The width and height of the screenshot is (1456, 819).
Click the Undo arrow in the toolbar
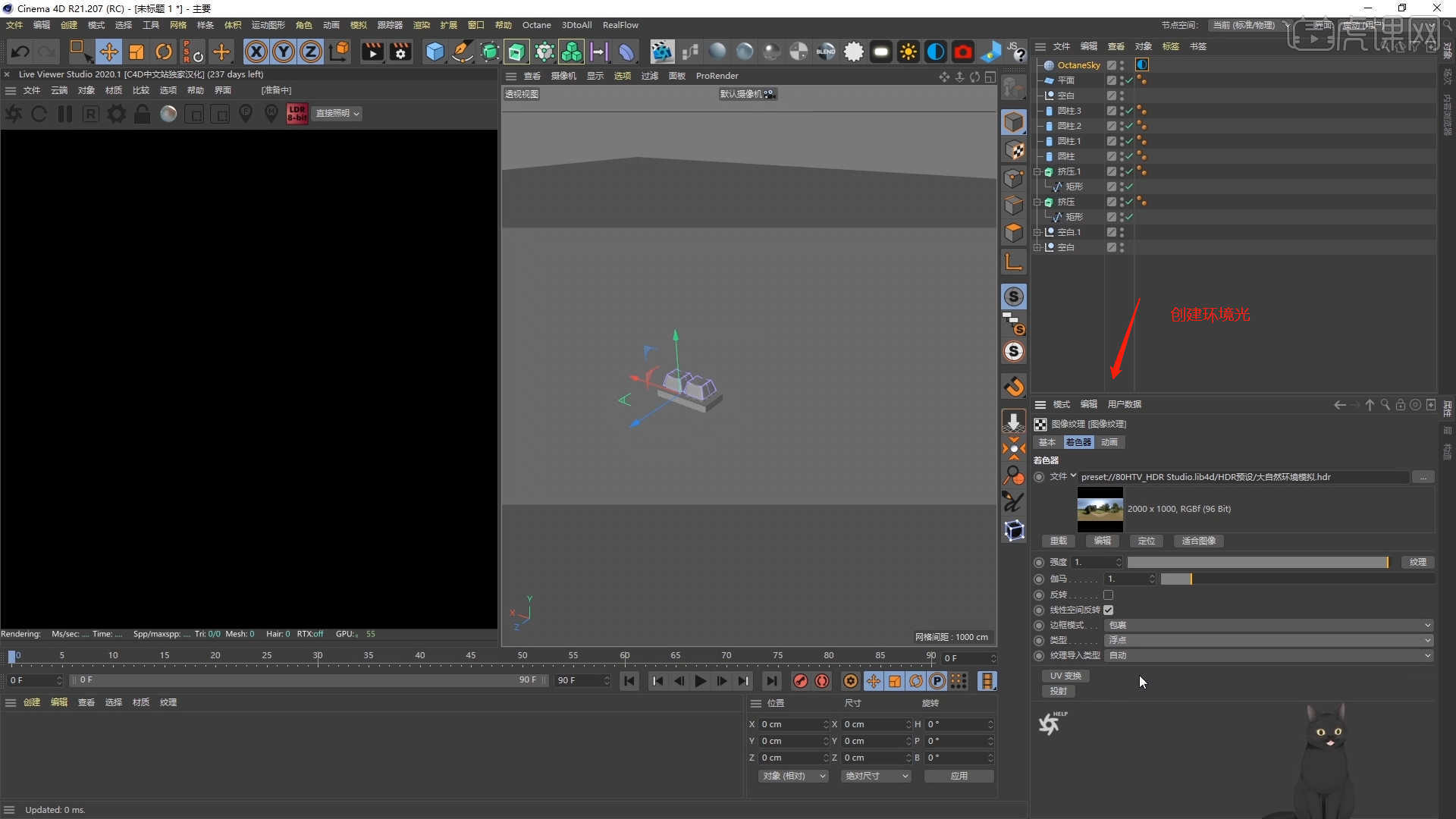coord(20,52)
